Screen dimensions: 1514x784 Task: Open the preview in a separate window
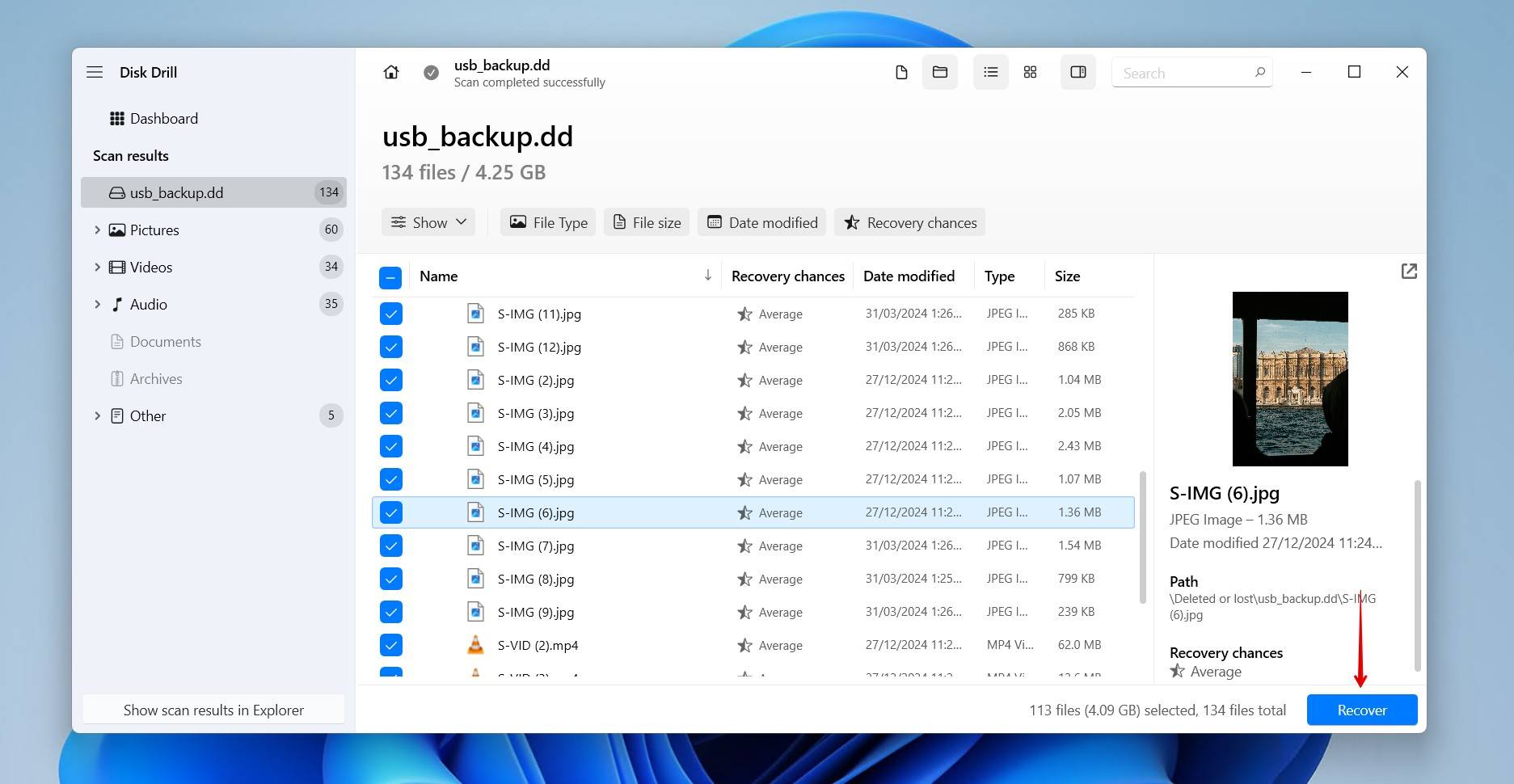pyautogui.click(x=1409, y=271)
